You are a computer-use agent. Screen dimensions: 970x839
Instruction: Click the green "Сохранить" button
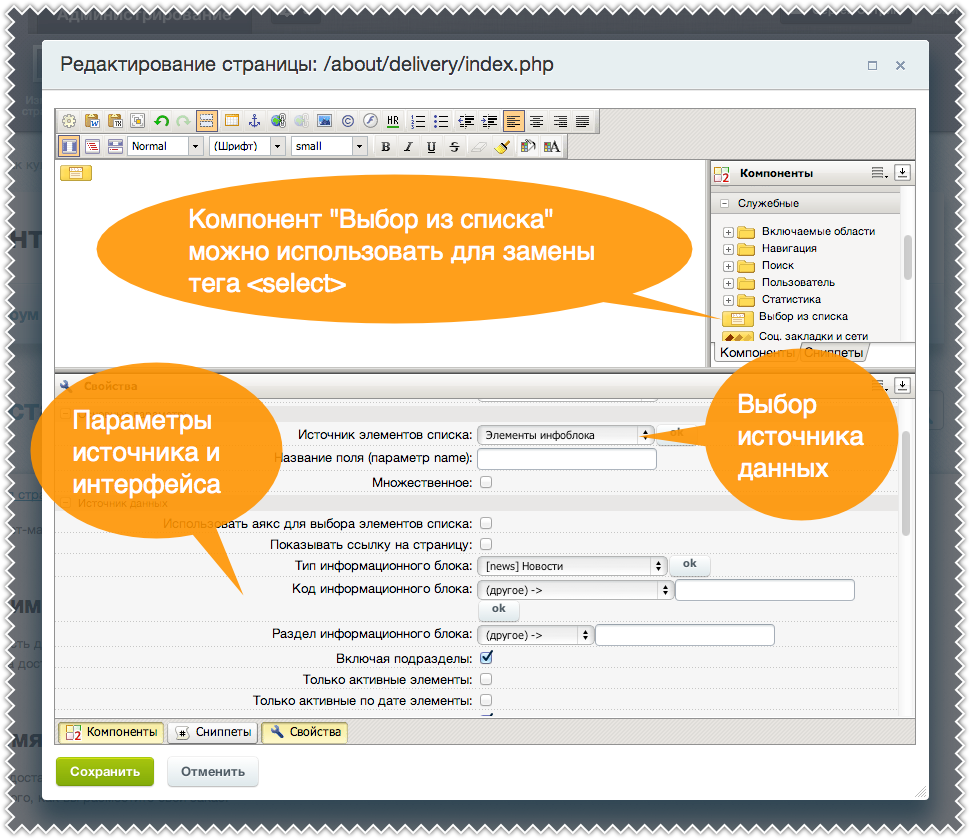coord(105,772)
